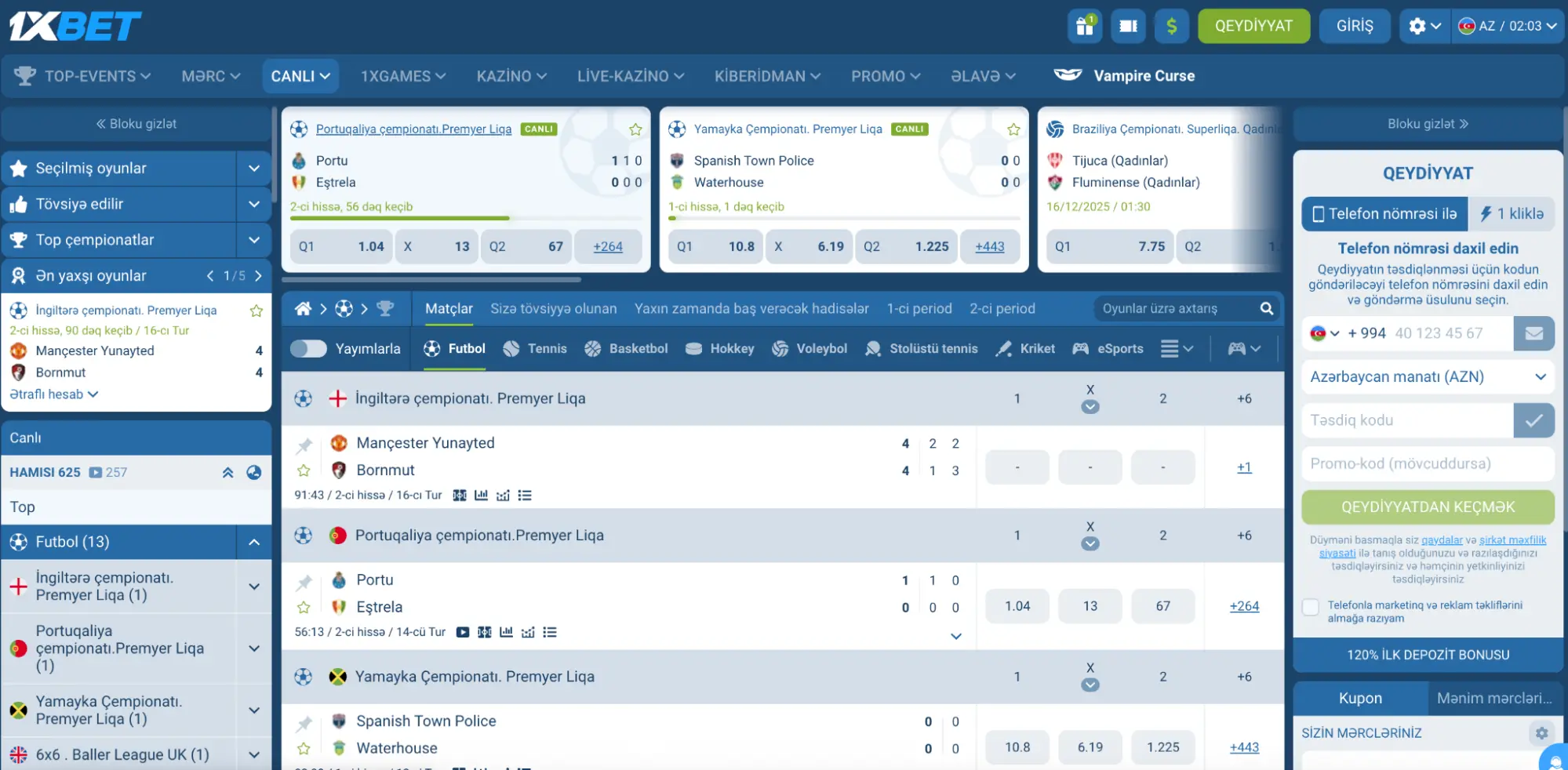
Task: Star the Portu vs Eştrela match row
Action: pyautogui.click(x=304, y=607)
